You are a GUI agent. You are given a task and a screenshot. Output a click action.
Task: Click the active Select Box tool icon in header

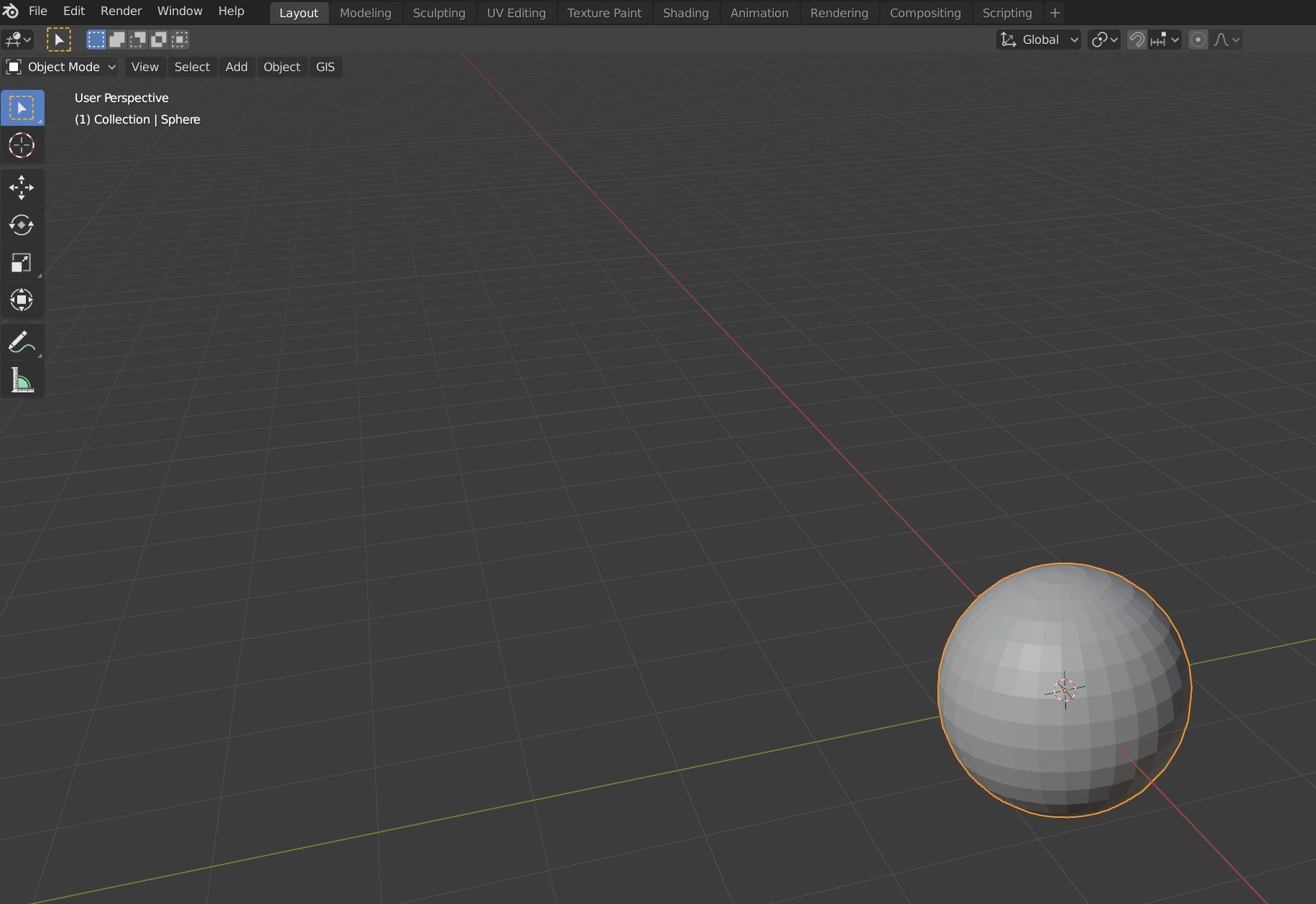(x=59, y=40)
